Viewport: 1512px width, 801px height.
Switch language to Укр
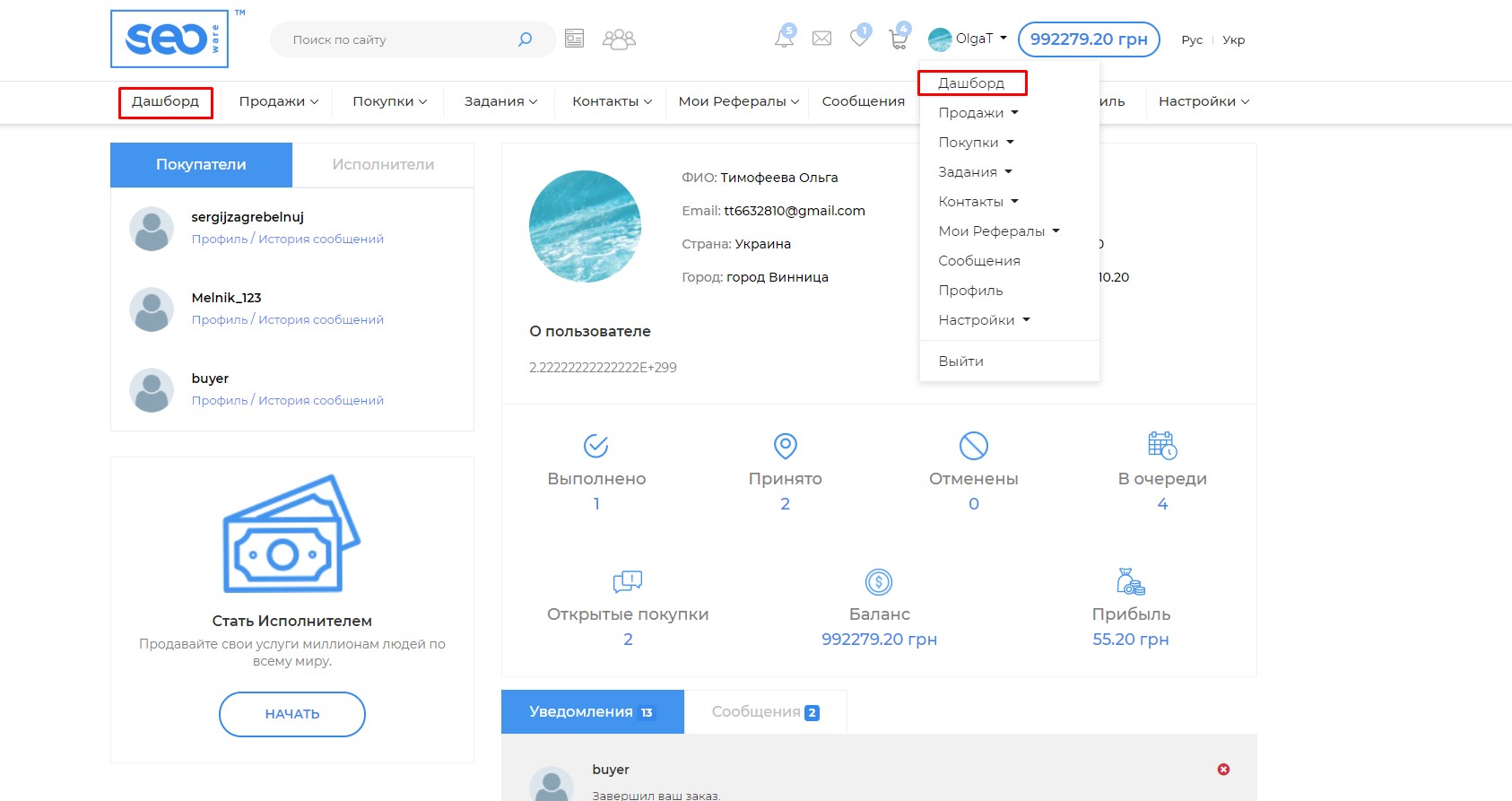pos(1234,39)
